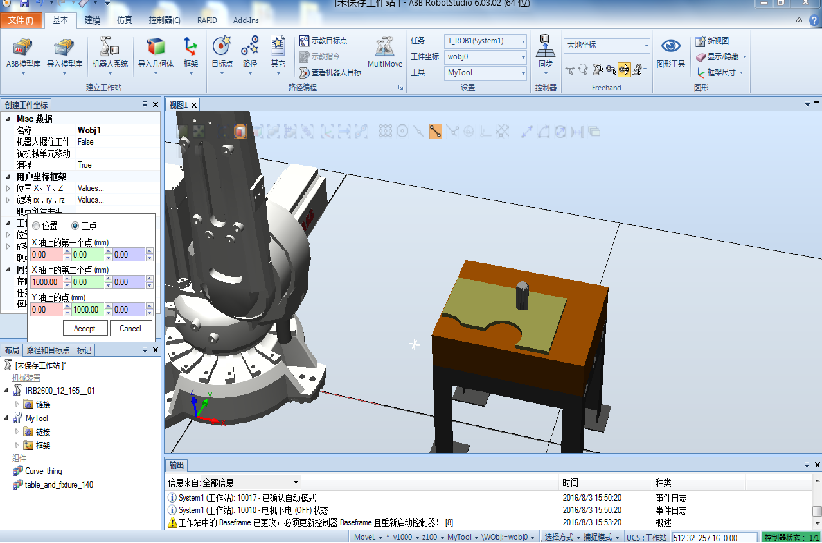Click the first X-axis point X value field
Viewport: 822px width, 543px height.
pos(46,255)
